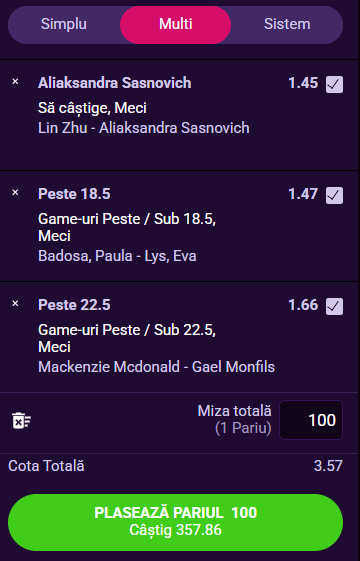Screen dimensions: 360x561
Task: Remove the Peste 18.5 selection with its X icon
Action: pyautogui.click(x=15, y=193)
